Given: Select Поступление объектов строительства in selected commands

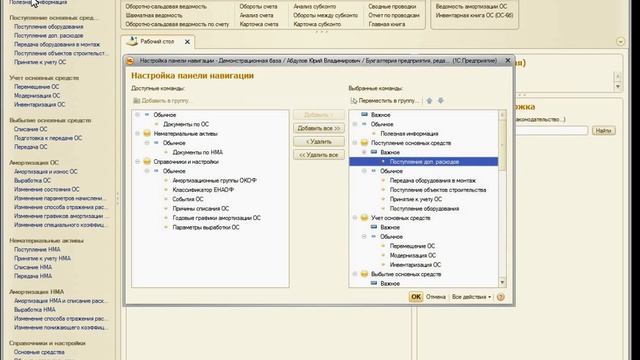Looking at the screenshot, I should (438, 190).
